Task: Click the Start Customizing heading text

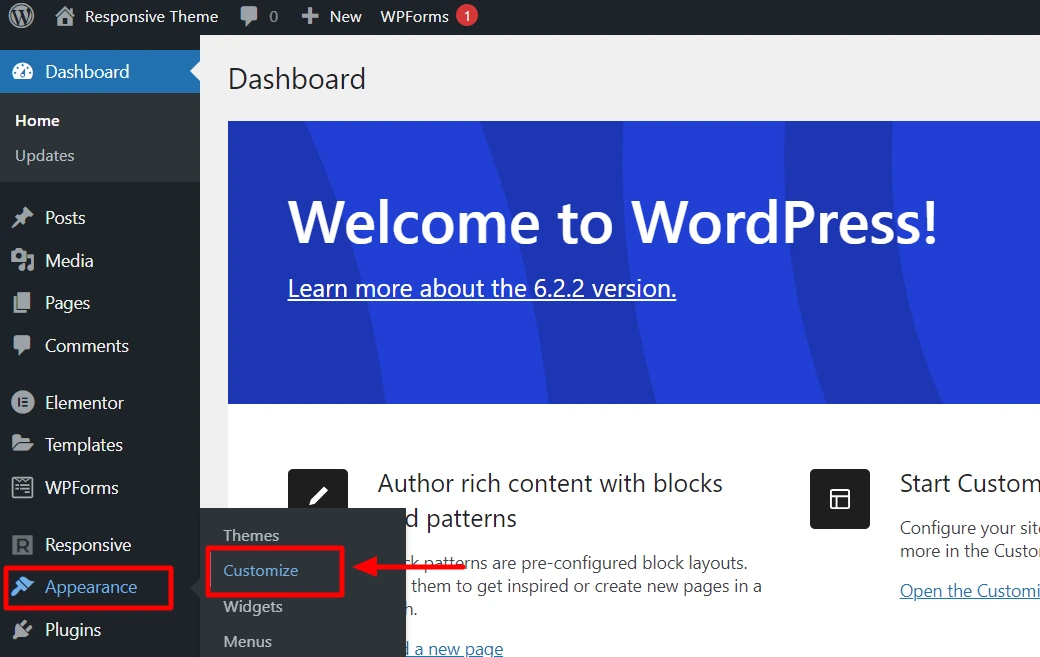Action: (970, 483)
